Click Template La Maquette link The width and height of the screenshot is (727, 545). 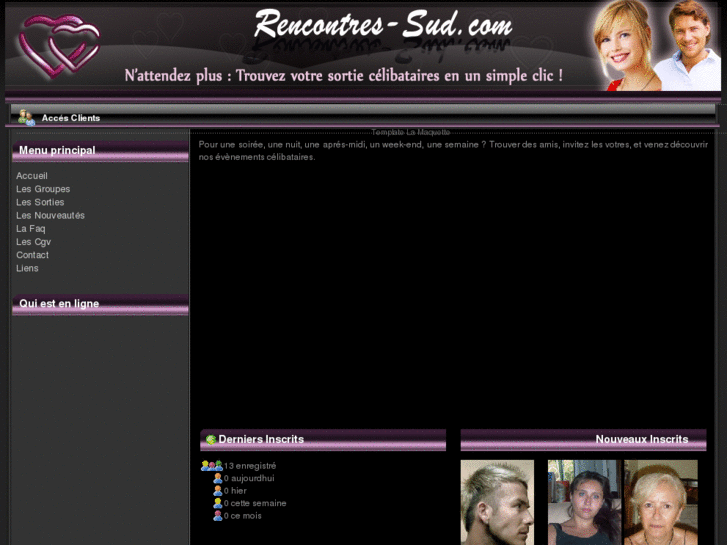[x=411, y=132]
